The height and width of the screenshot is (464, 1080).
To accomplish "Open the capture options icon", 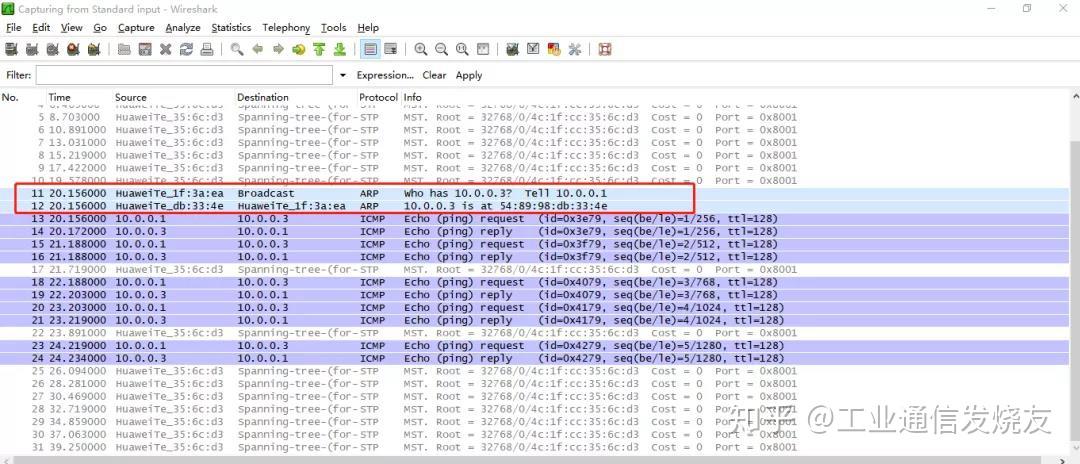I will coord(32,50).
